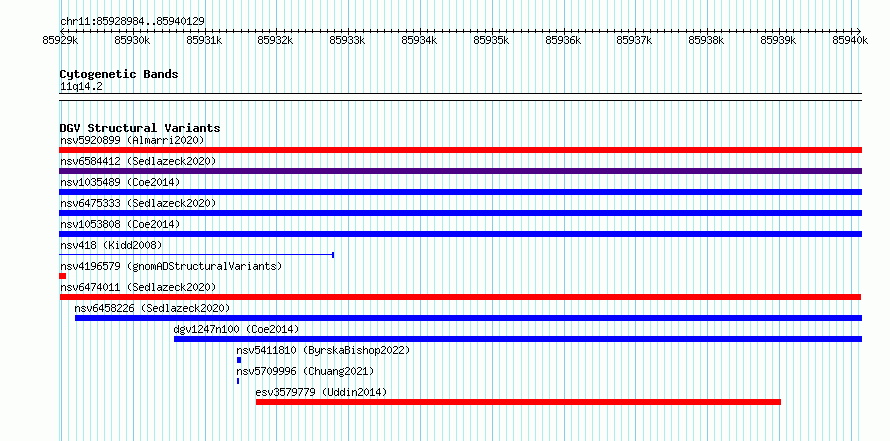
Task: Click the Cytogenetic Bands track title
Action: (119, 74)
